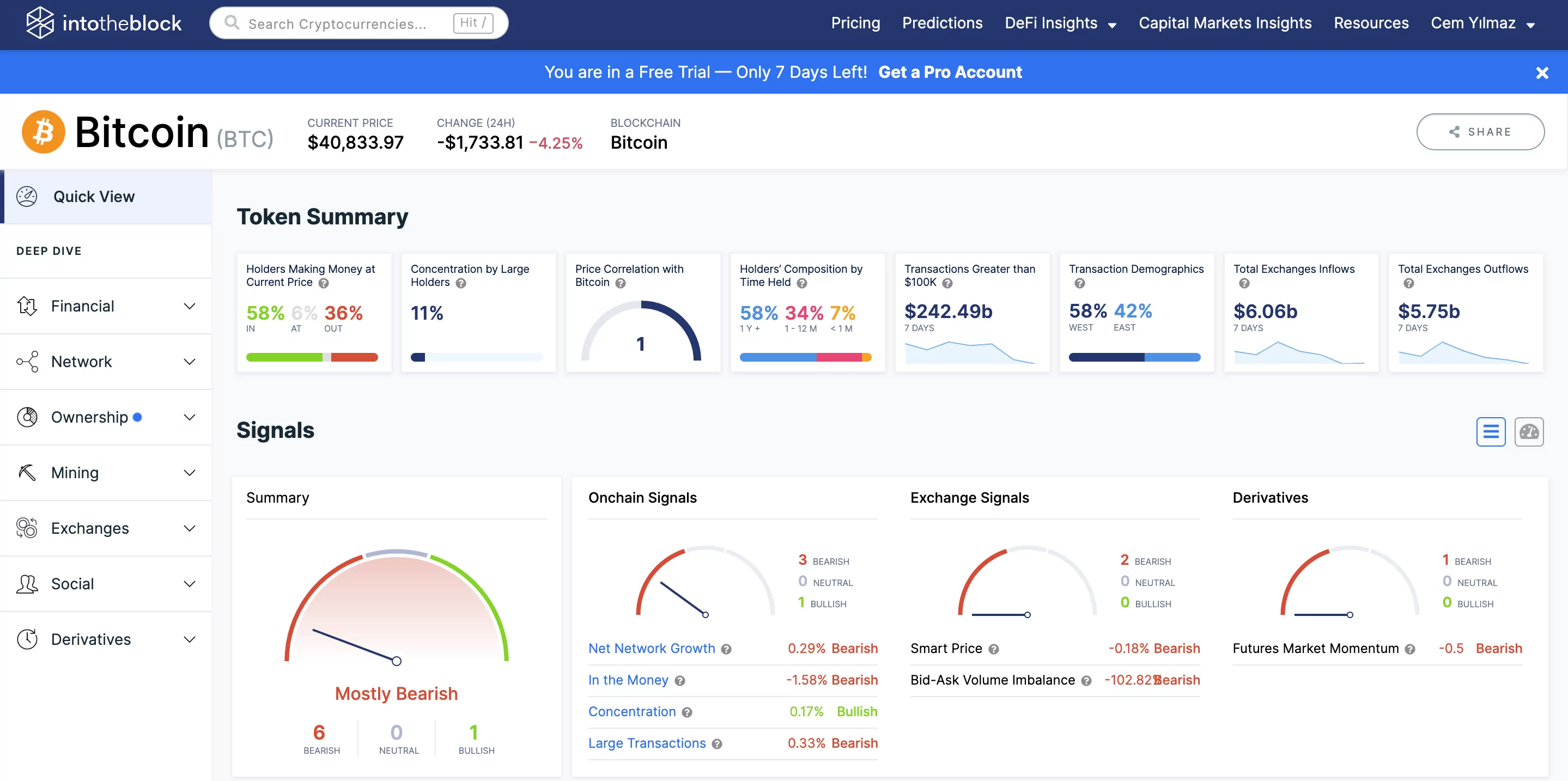The image size is (1568, 781).
Task: Open help for Total Exchanges Outflows
Action: [x=1408, y=283]
